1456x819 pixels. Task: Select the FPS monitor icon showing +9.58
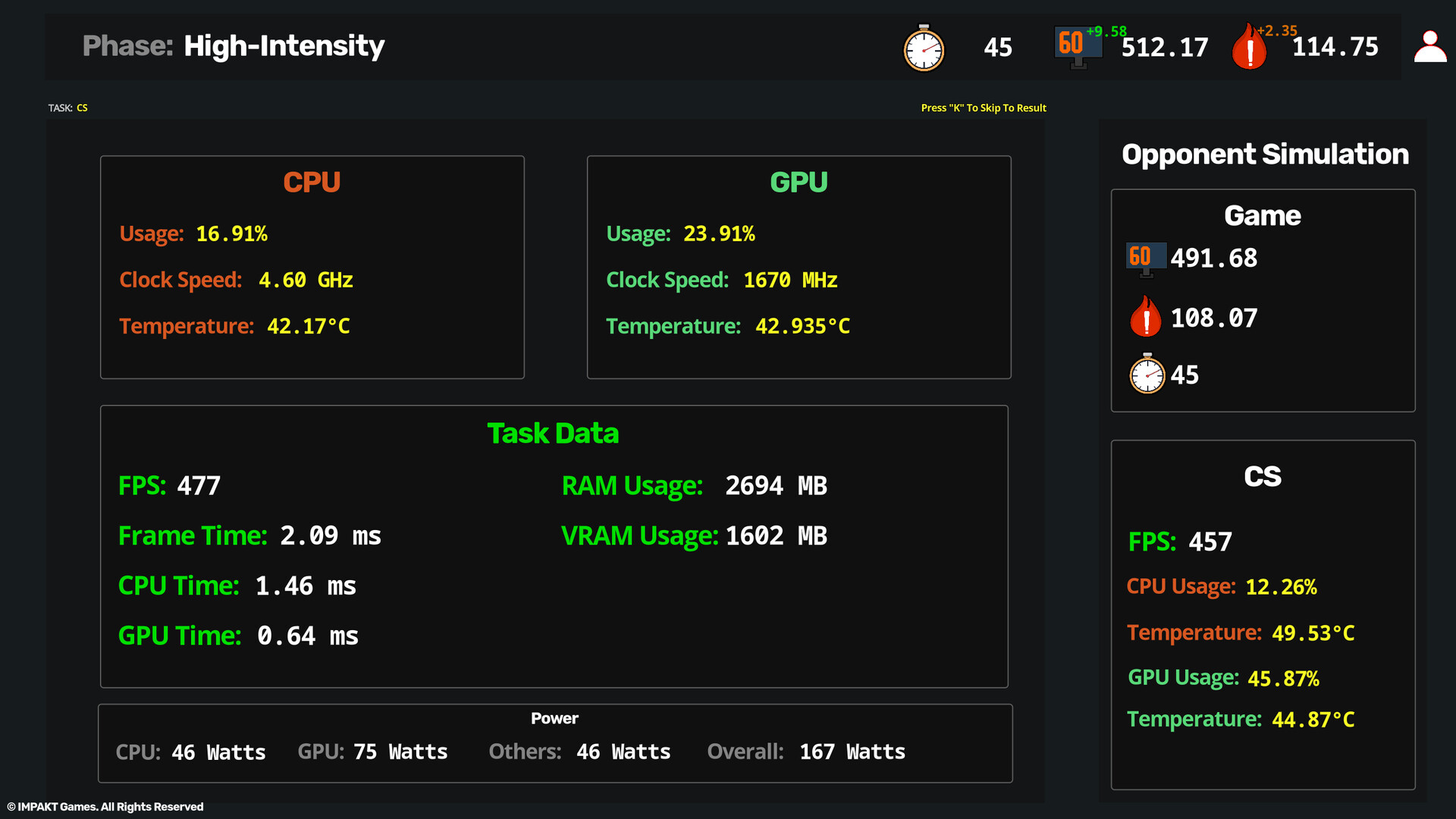click(1077, 45)
